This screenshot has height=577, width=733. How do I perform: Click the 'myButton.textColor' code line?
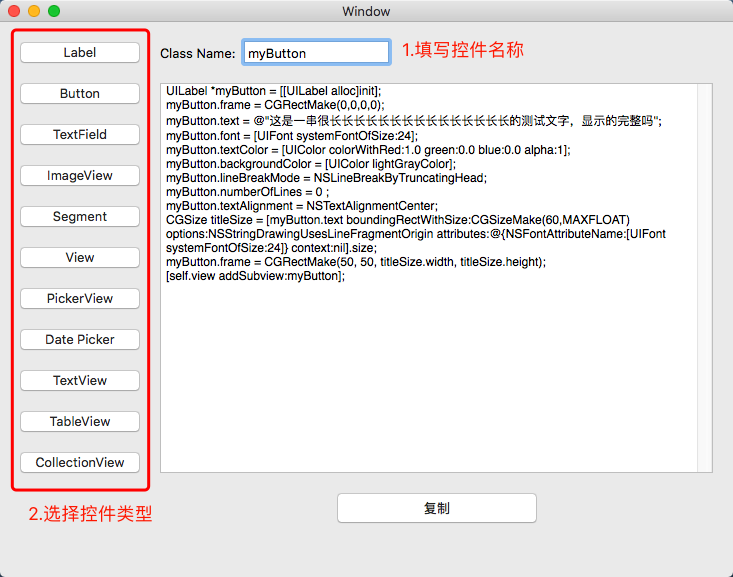(x=368, y=150)
